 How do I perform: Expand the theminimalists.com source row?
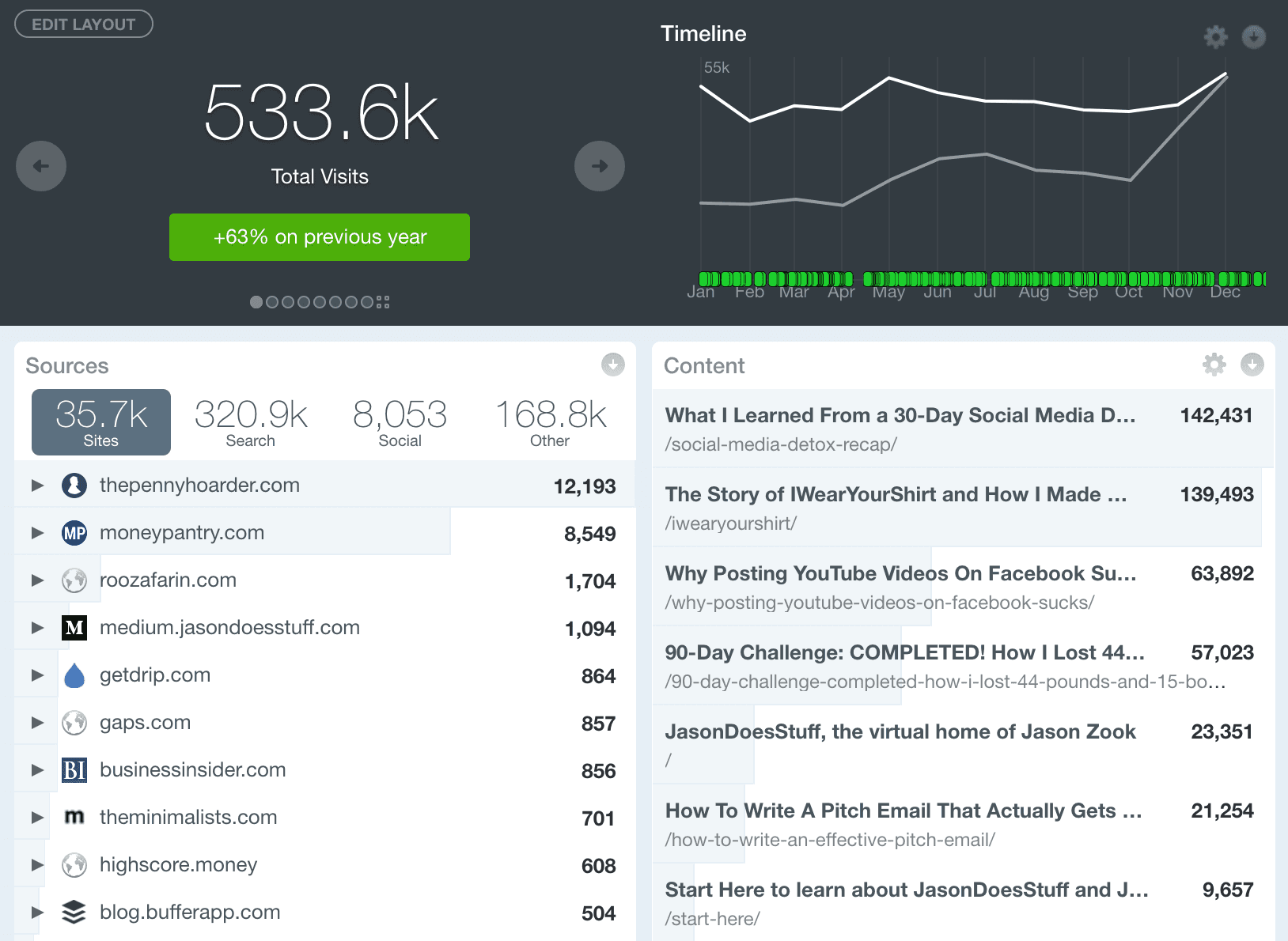click(x=36, y=817)
